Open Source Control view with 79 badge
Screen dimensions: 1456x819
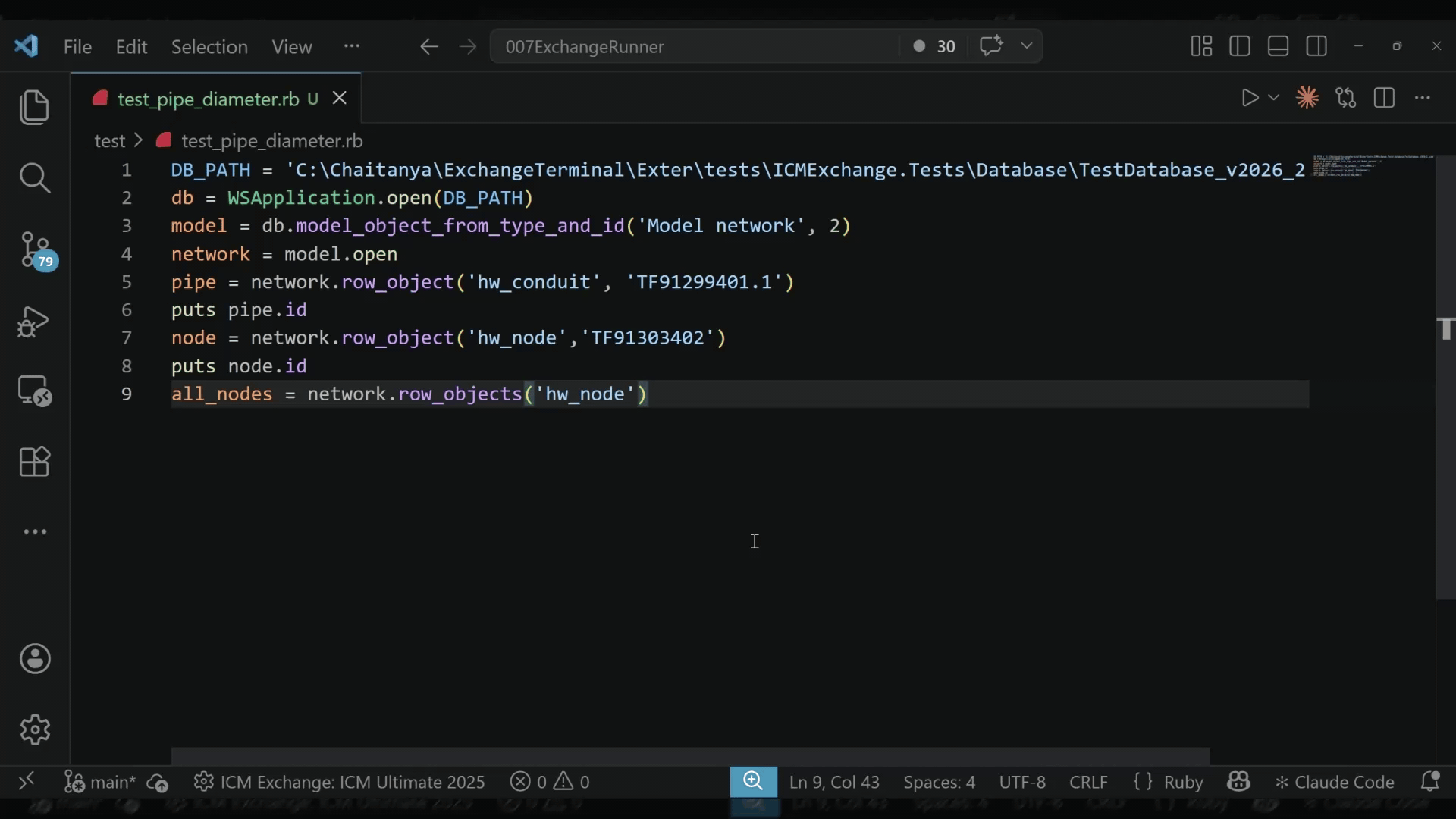click(x=36, y=249)
